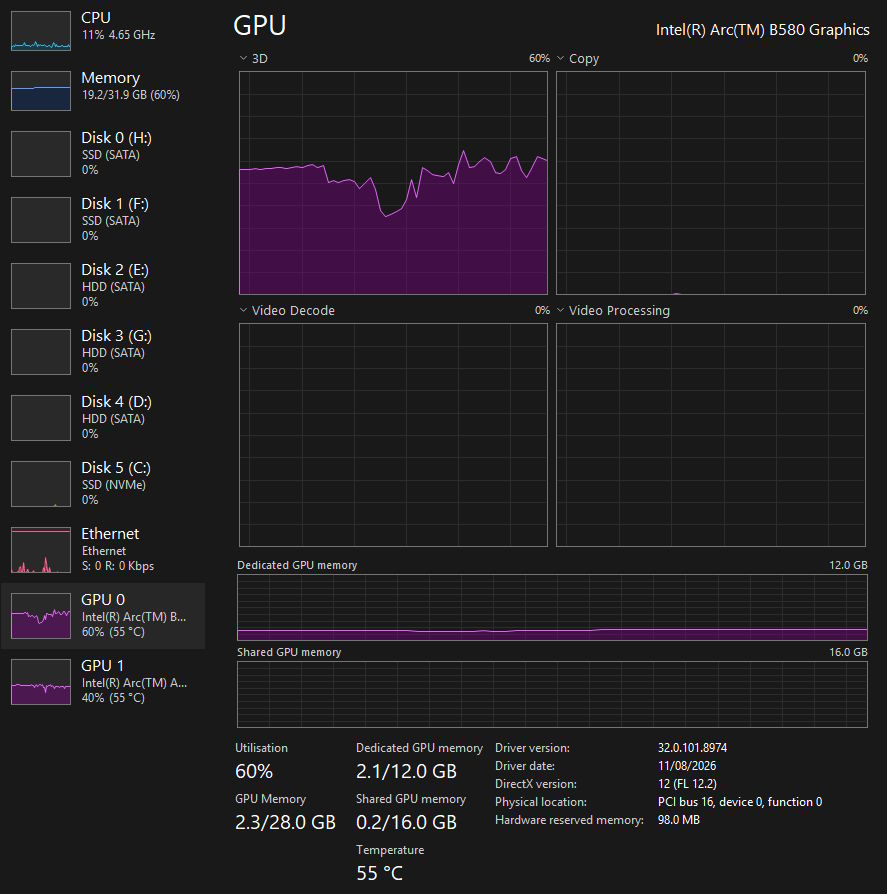Change the Video Processing engine dropdown
The height and width of the screenshot is (894, 887).
613,311
